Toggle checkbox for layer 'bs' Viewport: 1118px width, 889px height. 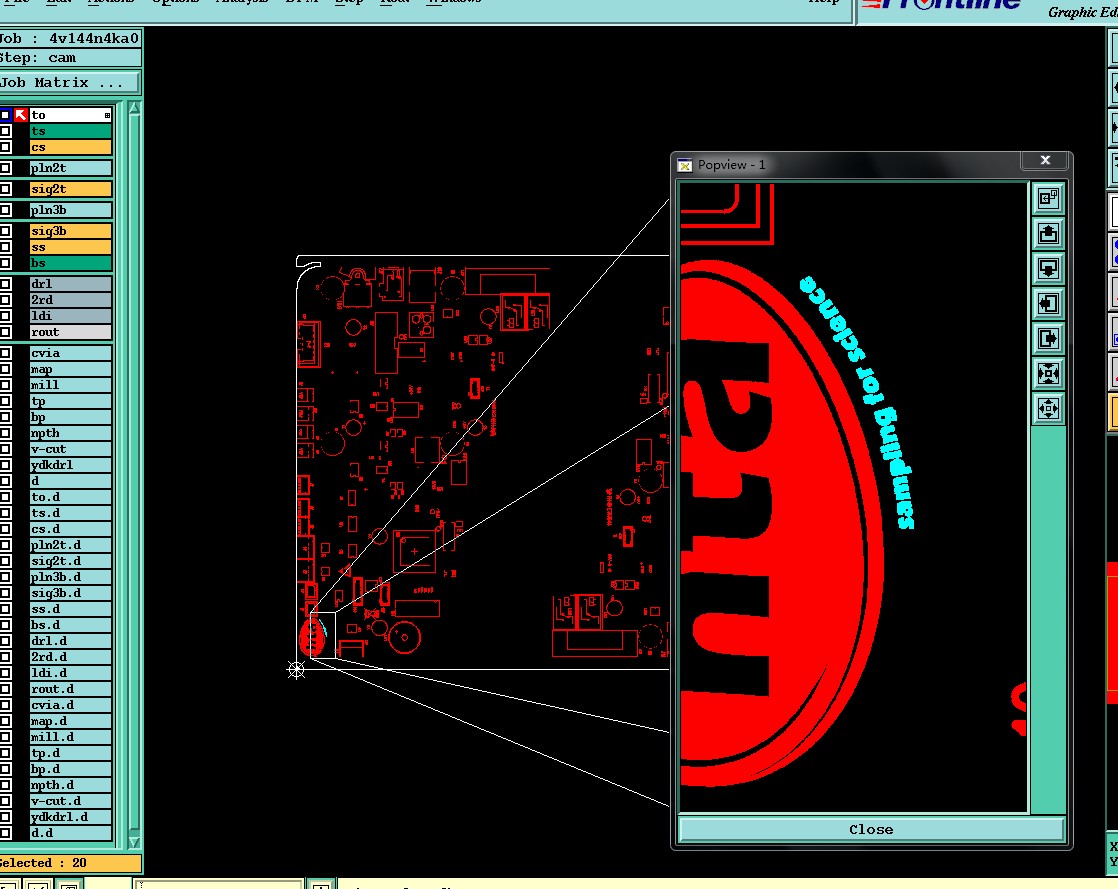pyautogui.click(x=5, y=263)
